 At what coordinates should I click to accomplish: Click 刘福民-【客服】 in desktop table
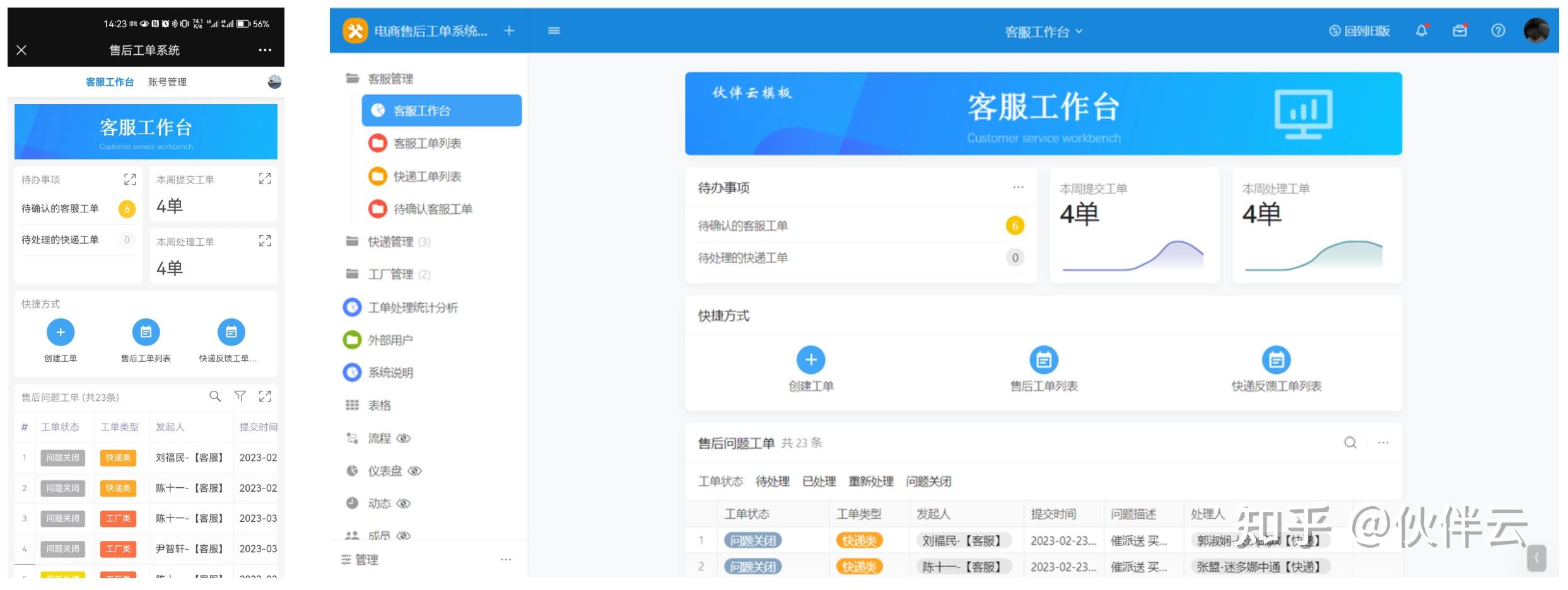pyautogui.click(x=963, y=540)
